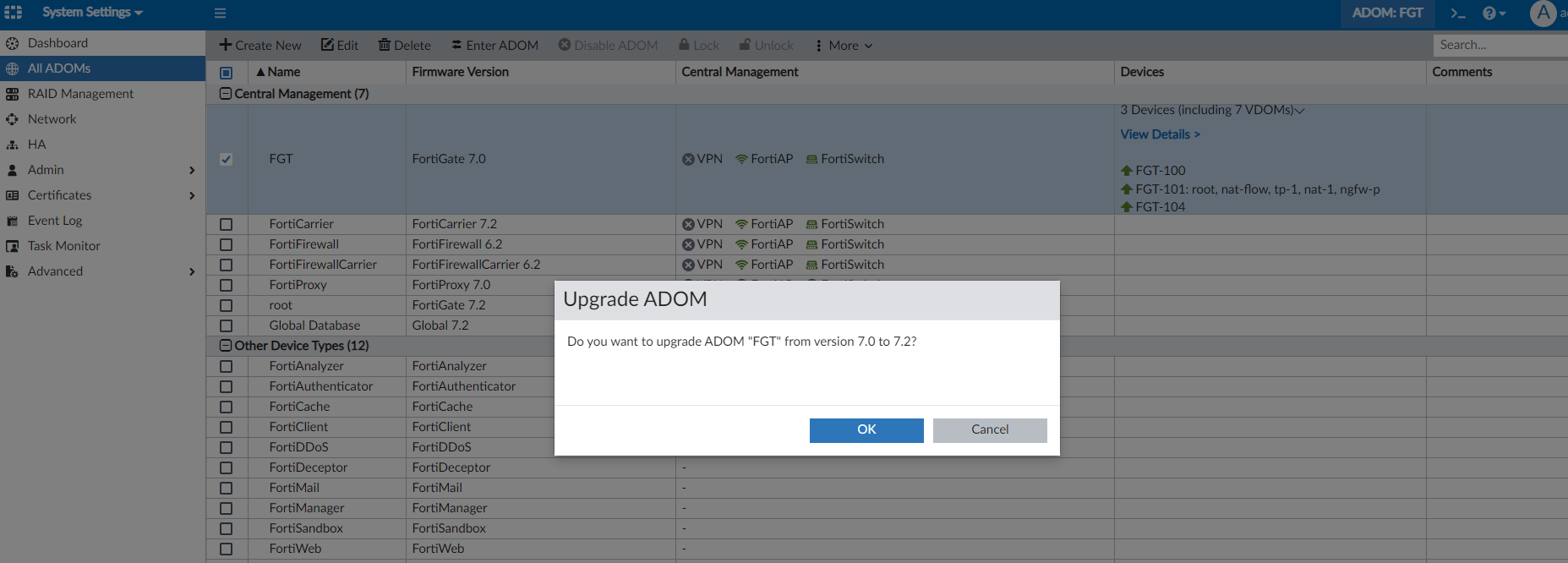Viewport: 1568px width, 563px height.
Task: Click the FortiSandbox row name
Action: pyautogui.click(x=306, y=528)
